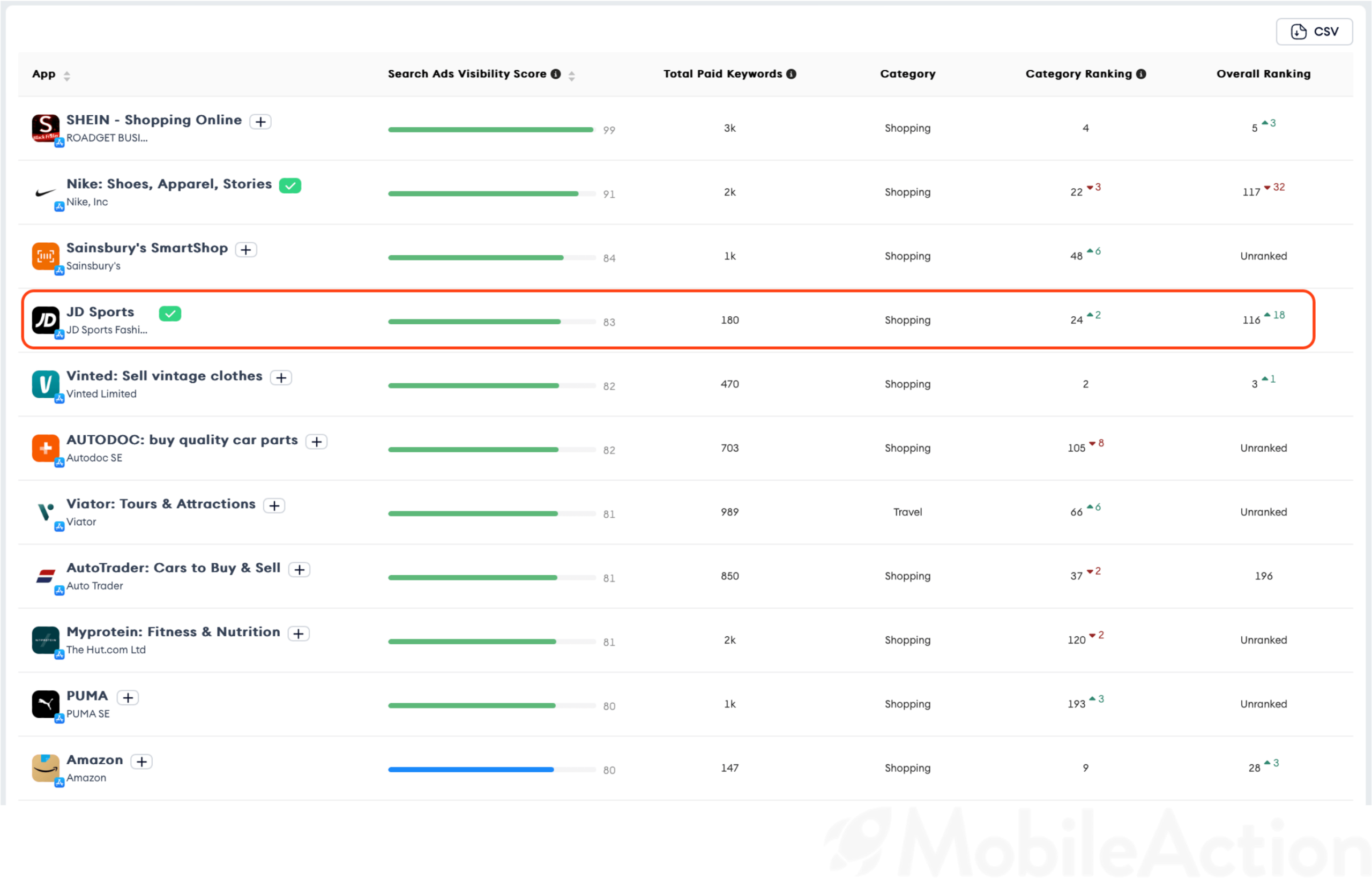Add AutoTrader with its plus button

pyautogui.click(x=299, y=569)
